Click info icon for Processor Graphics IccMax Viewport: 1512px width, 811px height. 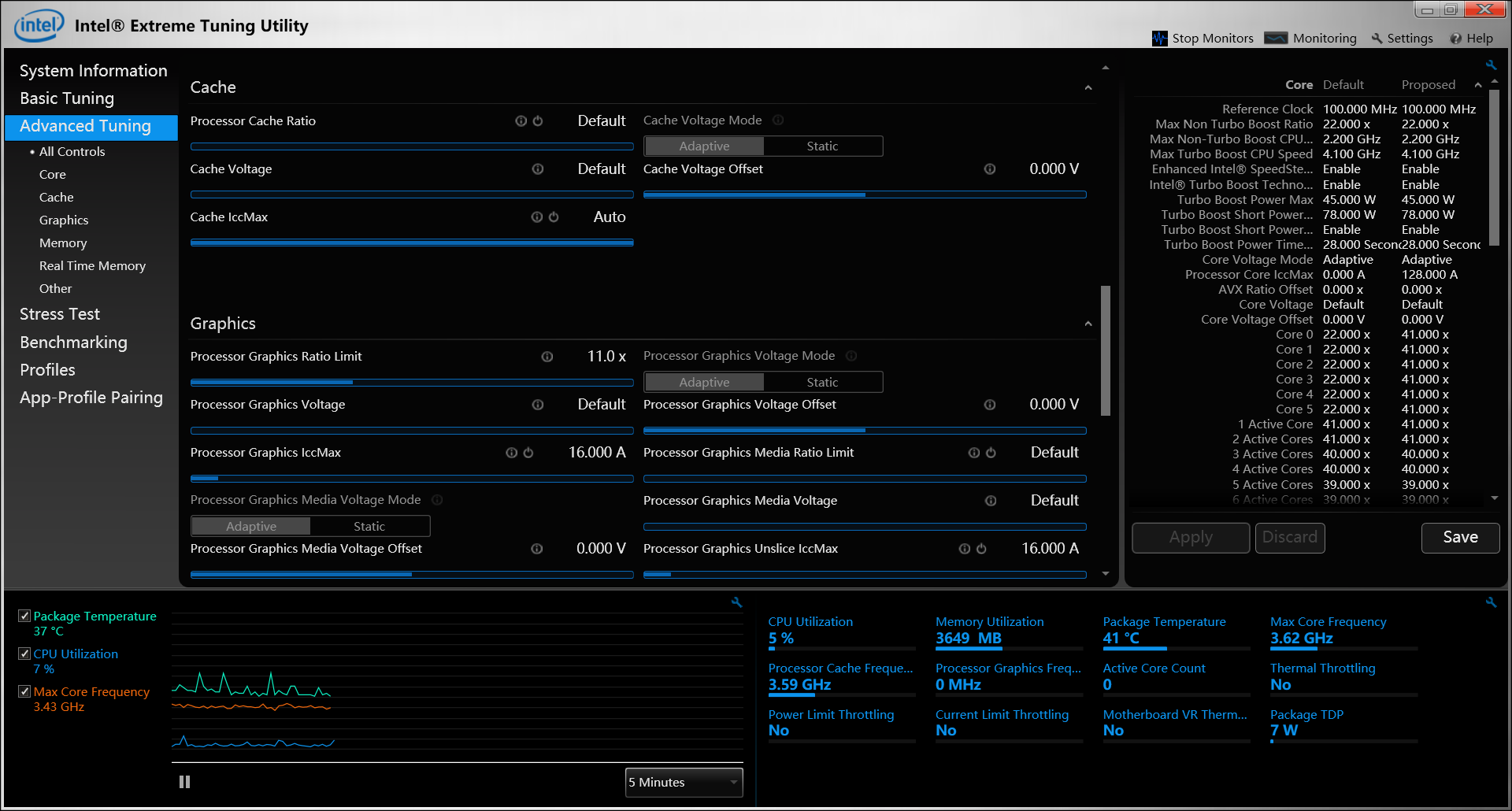pos(512,453)
